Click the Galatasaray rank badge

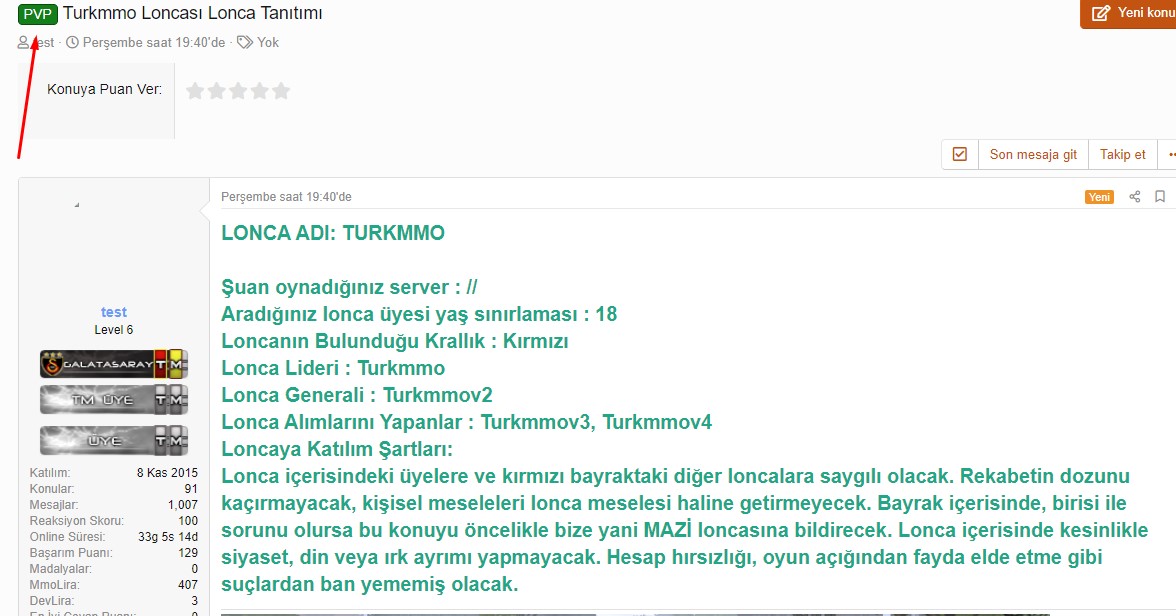(113, 364)
